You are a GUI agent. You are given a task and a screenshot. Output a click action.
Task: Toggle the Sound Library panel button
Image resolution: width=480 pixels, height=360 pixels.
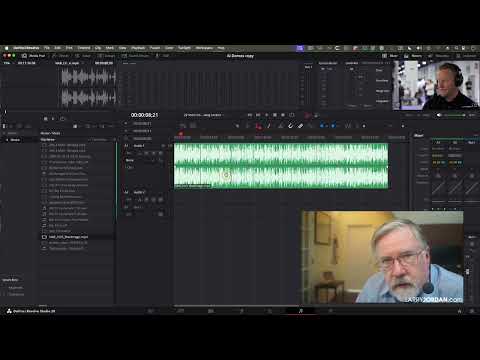click(136, 56)
